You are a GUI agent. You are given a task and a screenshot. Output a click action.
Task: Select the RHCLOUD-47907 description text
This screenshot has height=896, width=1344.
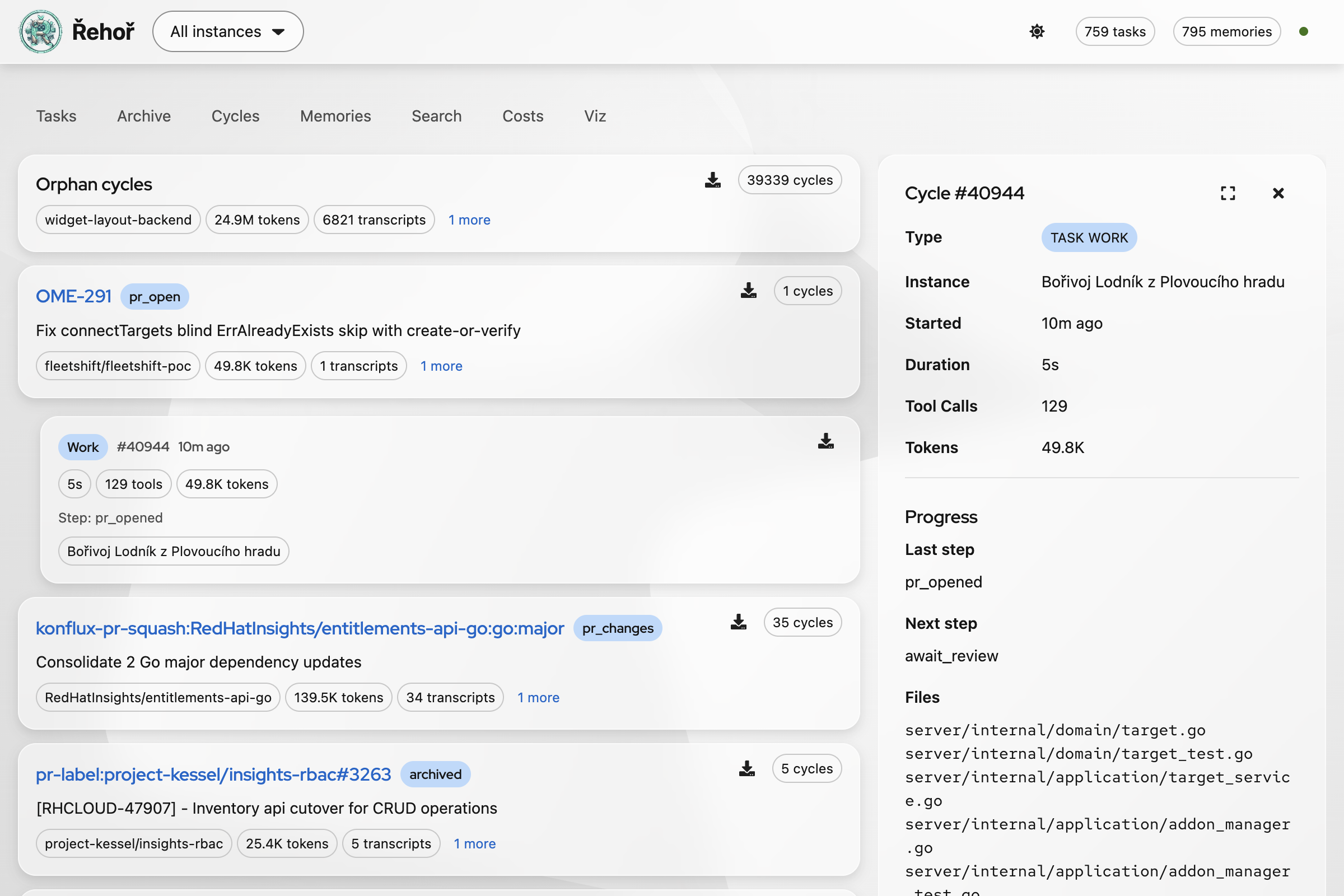267,809
